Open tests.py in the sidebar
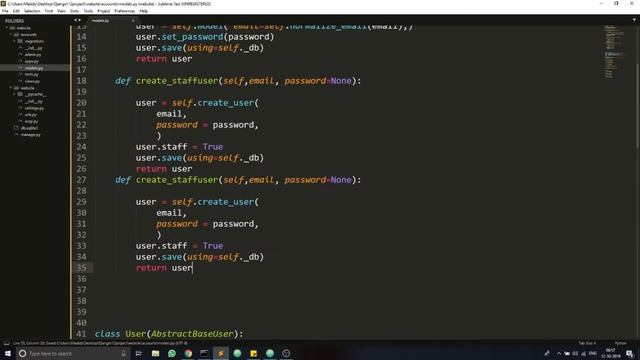 click(x=32, y=75)
